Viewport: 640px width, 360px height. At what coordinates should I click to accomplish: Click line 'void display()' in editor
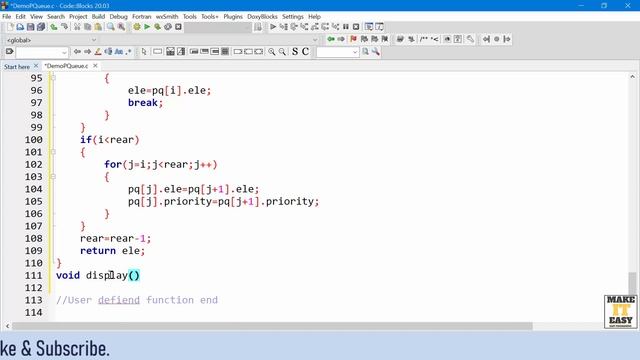(98, 276)
